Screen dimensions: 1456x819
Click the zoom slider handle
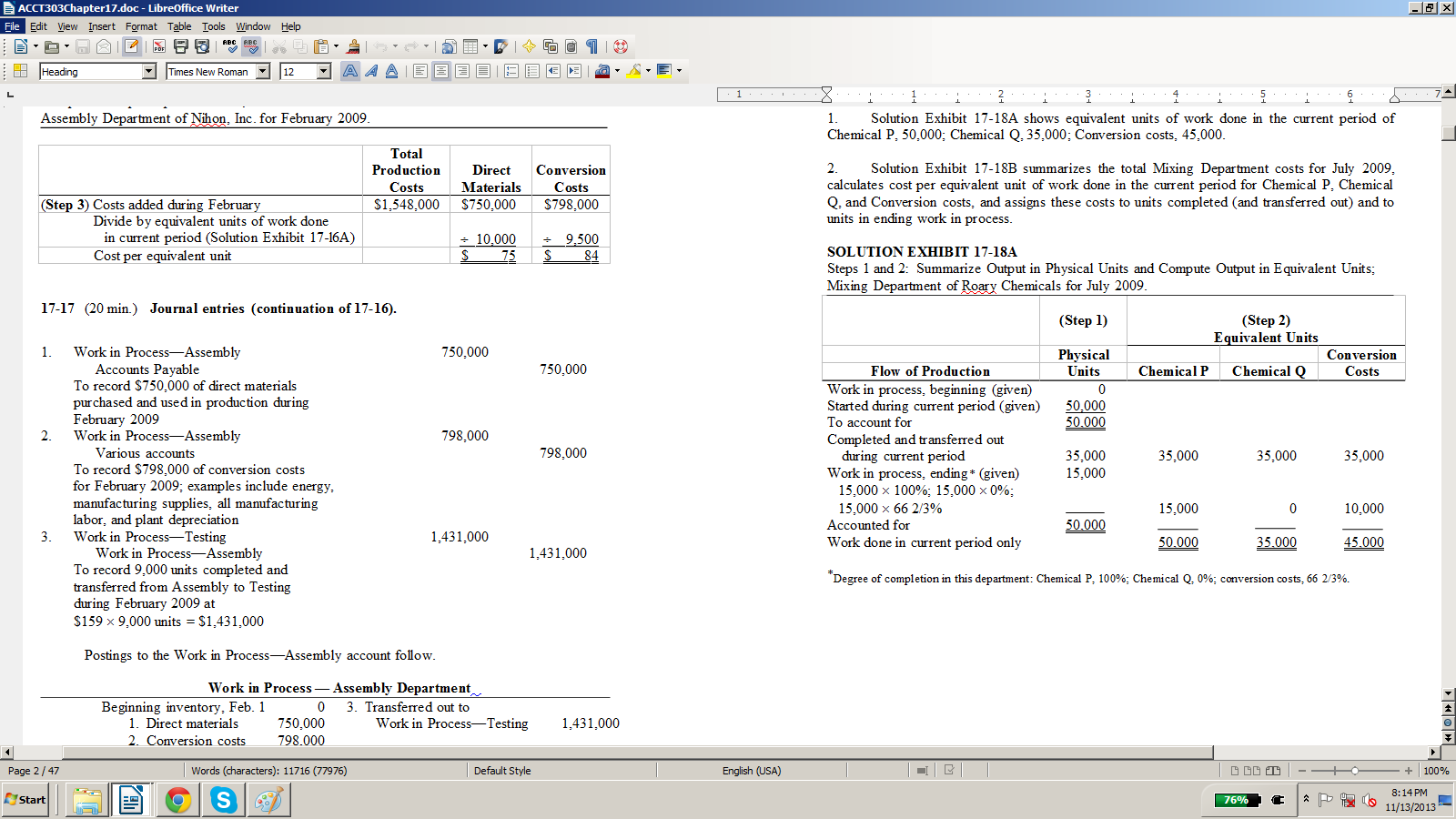pos(1354,771)
